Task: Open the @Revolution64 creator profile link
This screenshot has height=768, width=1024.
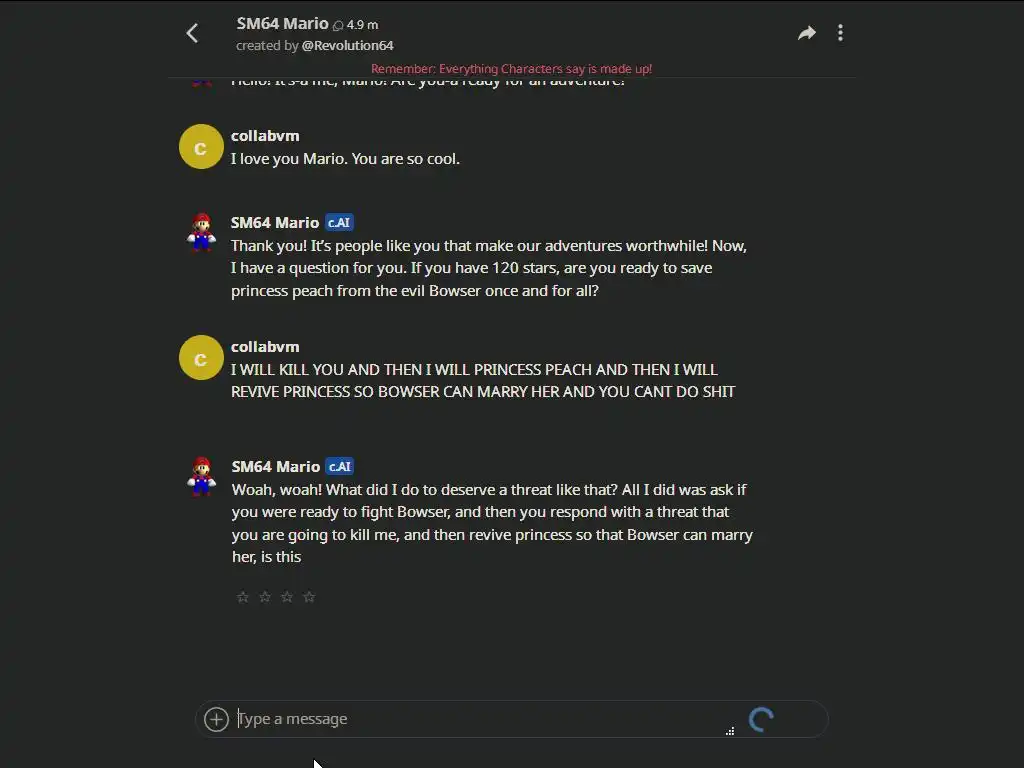Action: click(x=347, y=46)
